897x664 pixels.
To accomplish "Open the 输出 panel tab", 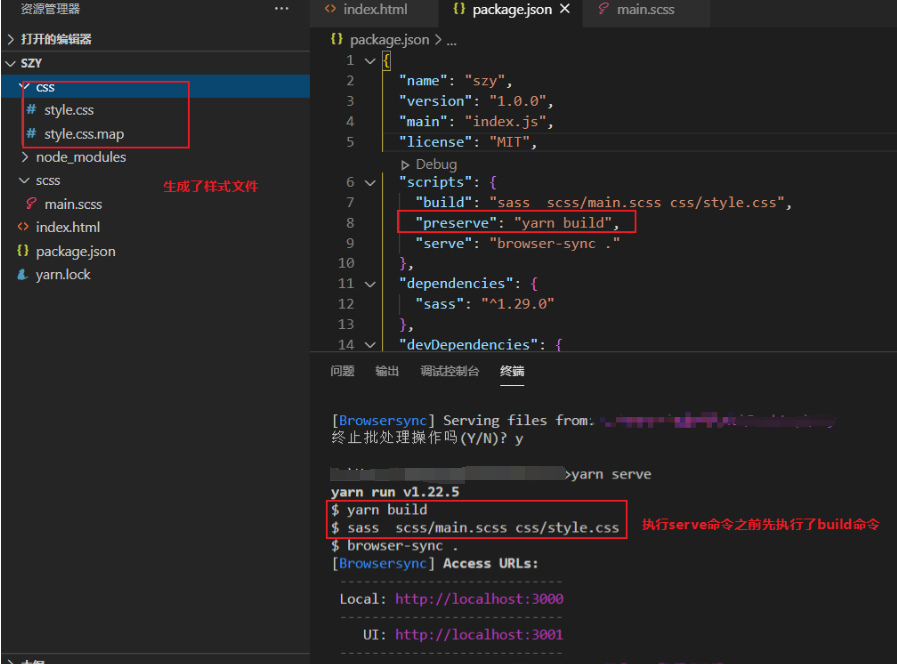I will pos(387,371).
